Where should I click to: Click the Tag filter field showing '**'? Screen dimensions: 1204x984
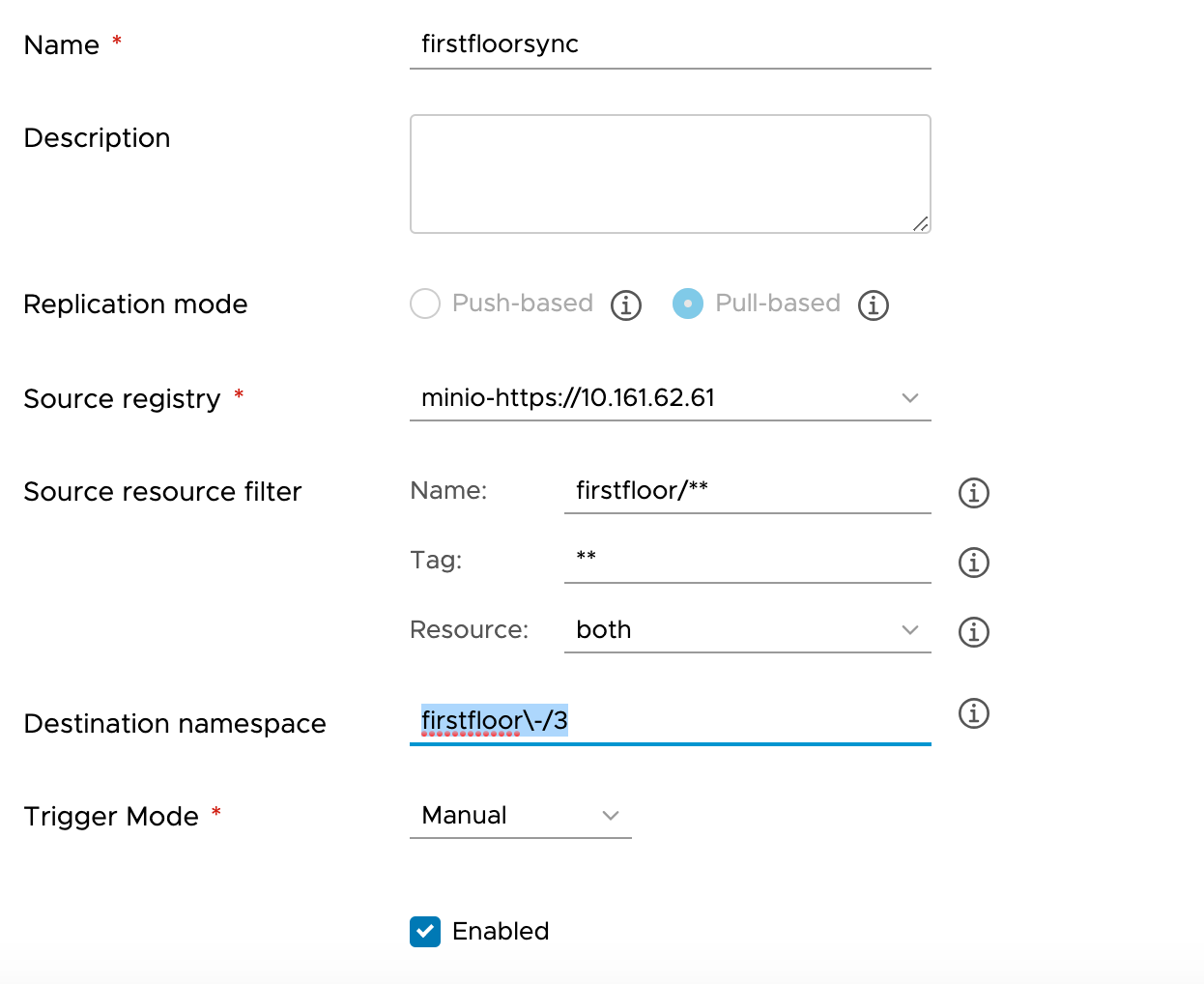point(747,559)
